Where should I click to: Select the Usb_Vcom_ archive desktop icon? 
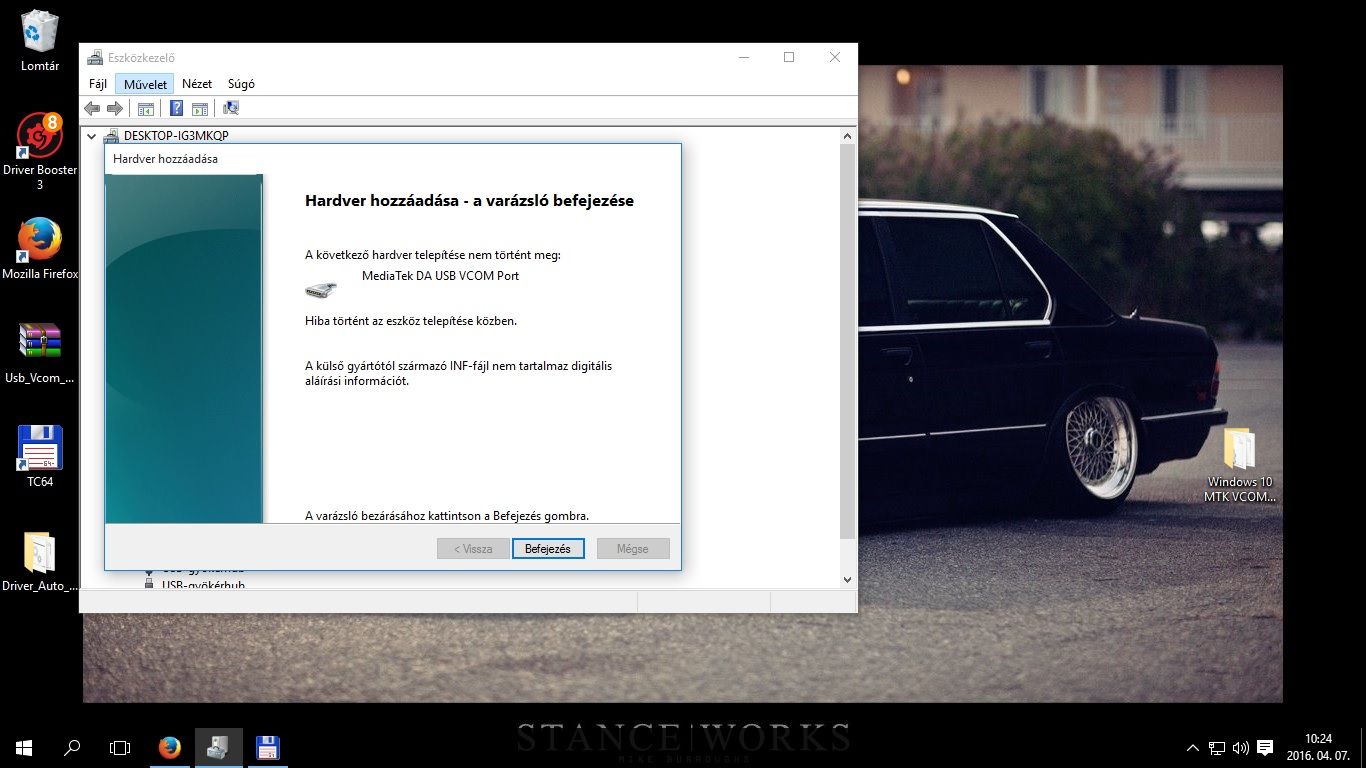pyautogui.click(x=40, y=353)
